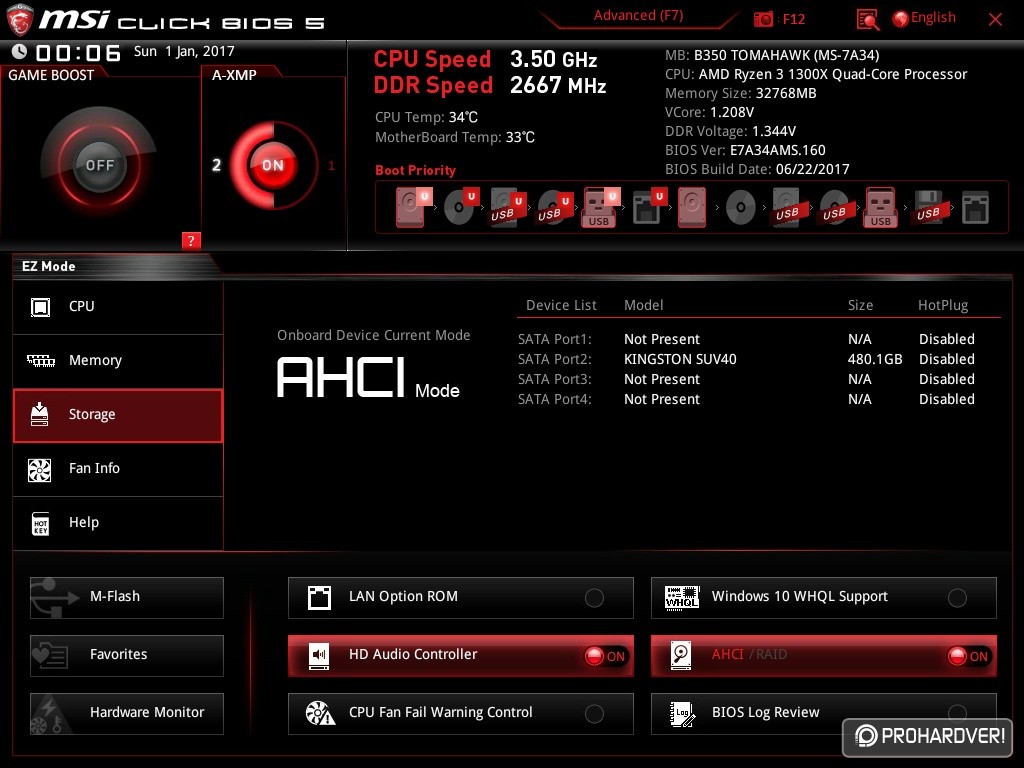This screenshot has width=1024, height=768.
Task: Open the Favorites menu
Action: (x=127, y=656)
